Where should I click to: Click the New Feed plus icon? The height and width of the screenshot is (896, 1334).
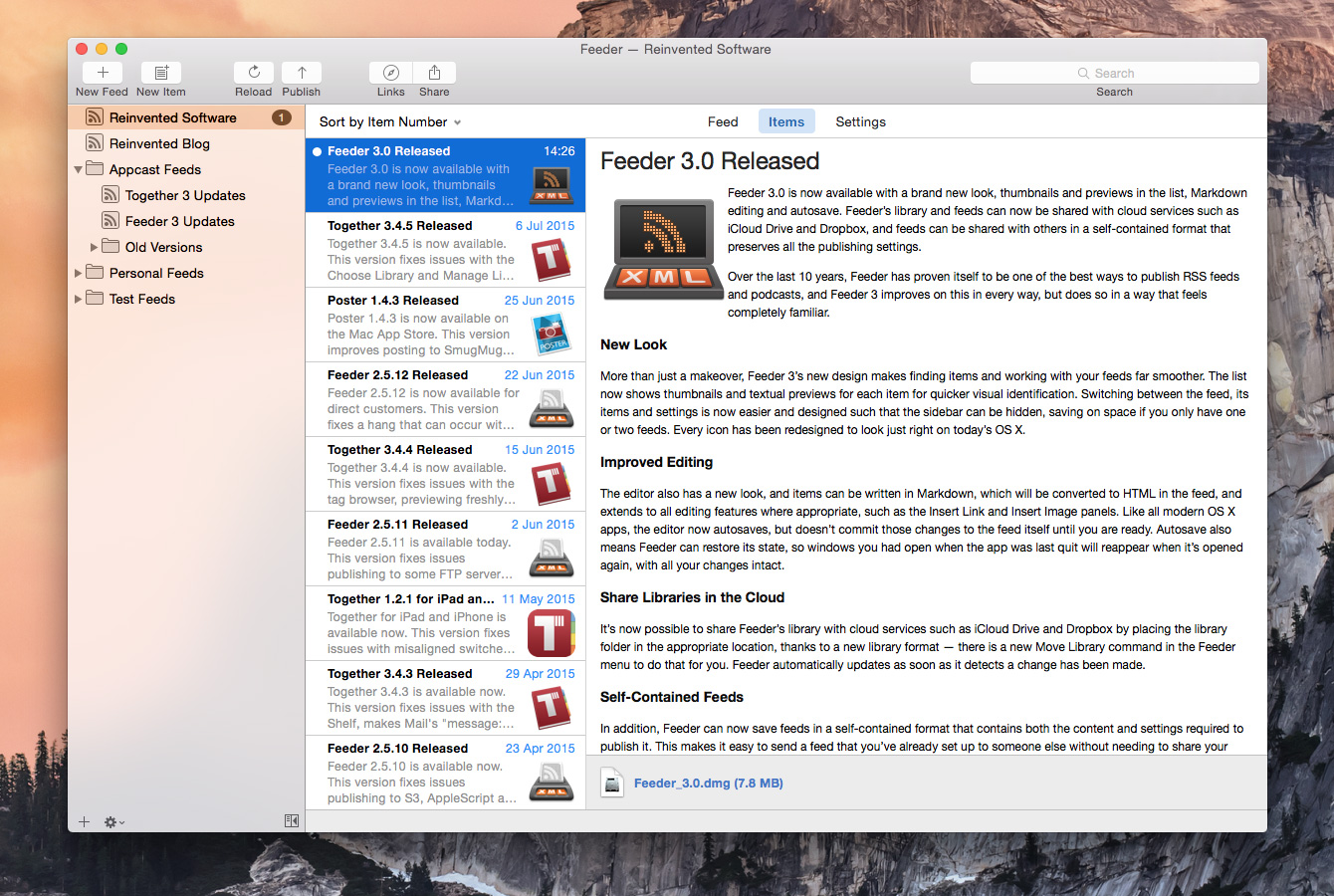pos(103,73)
